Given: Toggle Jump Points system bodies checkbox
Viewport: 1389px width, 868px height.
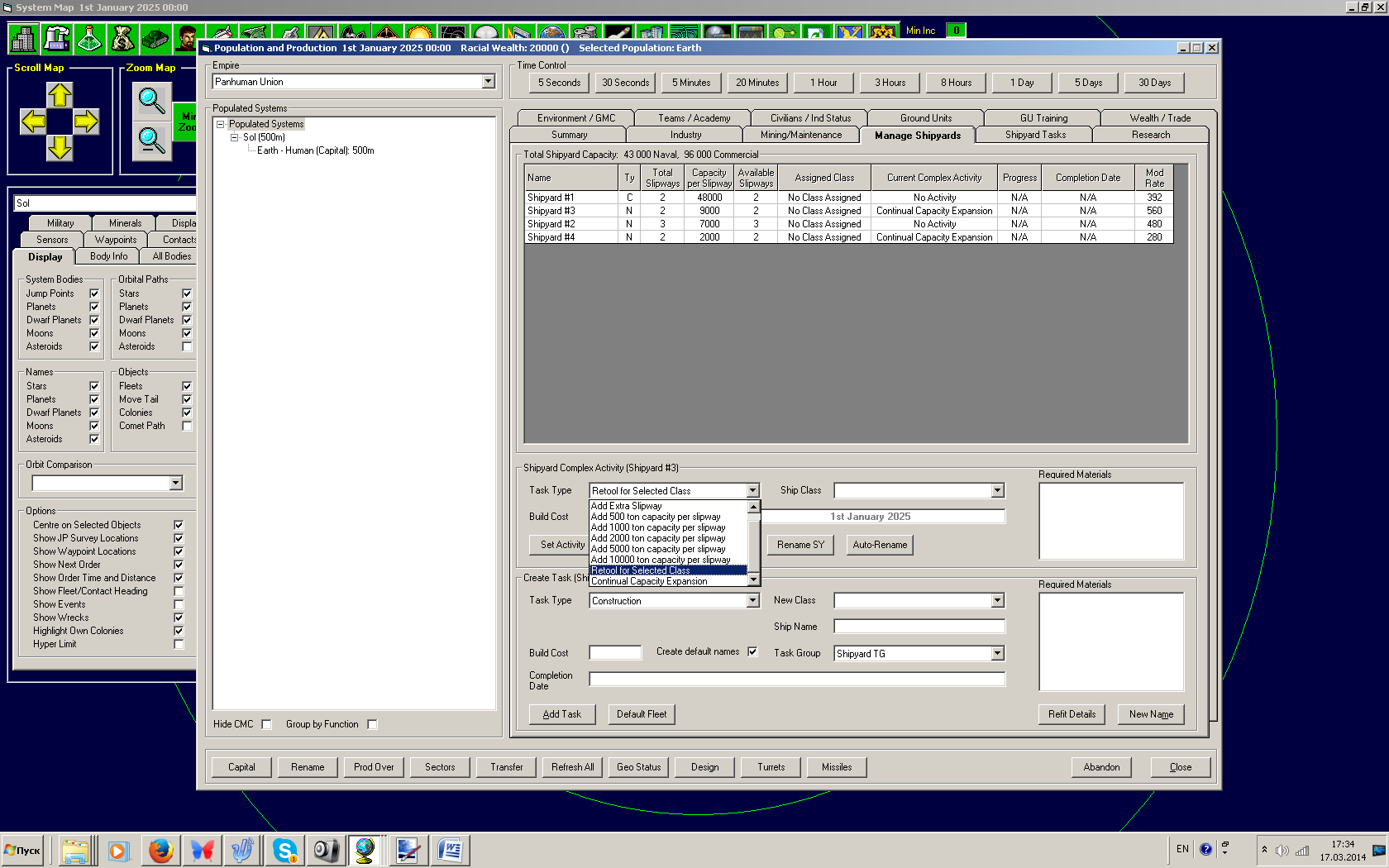Looking at the screenshot, I should click(x=94, y=293).
